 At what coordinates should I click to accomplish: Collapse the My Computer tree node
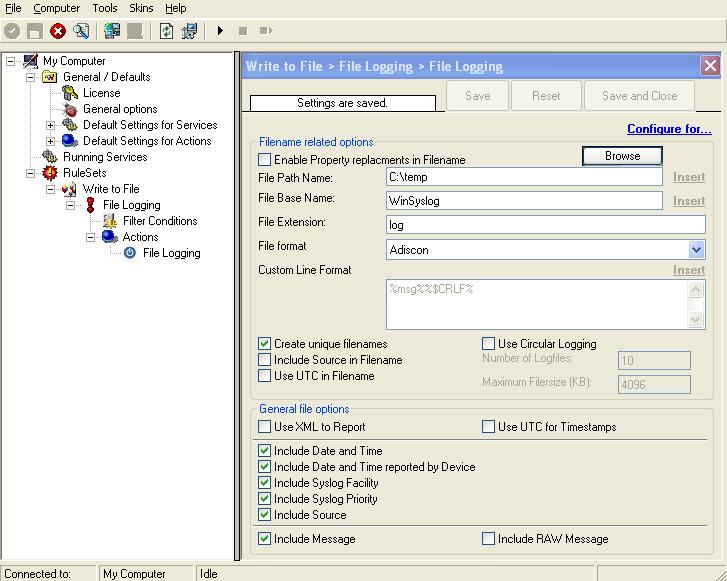point(10,61)
